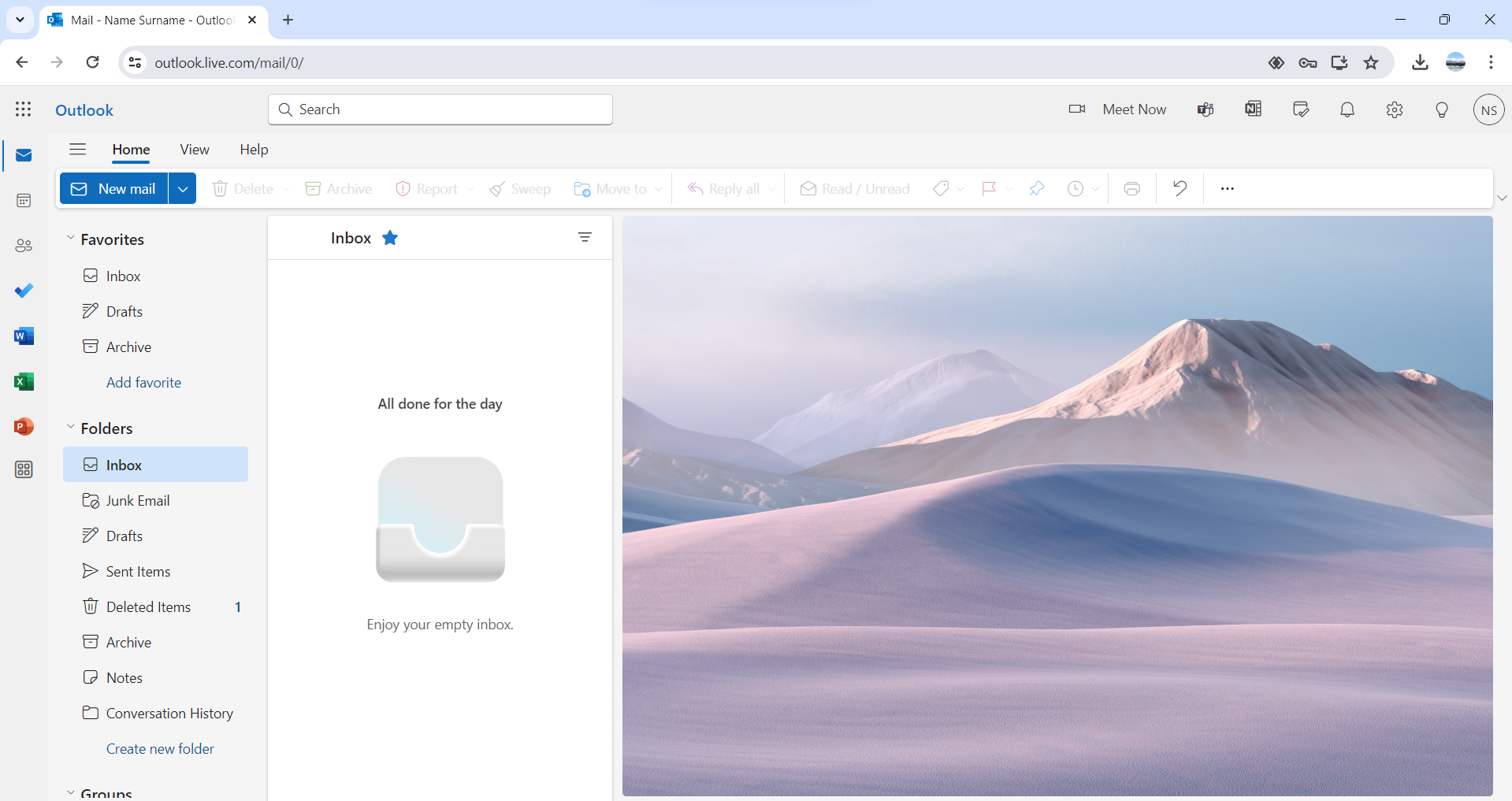Open the New mail dropdown arrow
The width and height of the screenshot is (1512, 801).
pyautogui.click(x=182, y=188)
